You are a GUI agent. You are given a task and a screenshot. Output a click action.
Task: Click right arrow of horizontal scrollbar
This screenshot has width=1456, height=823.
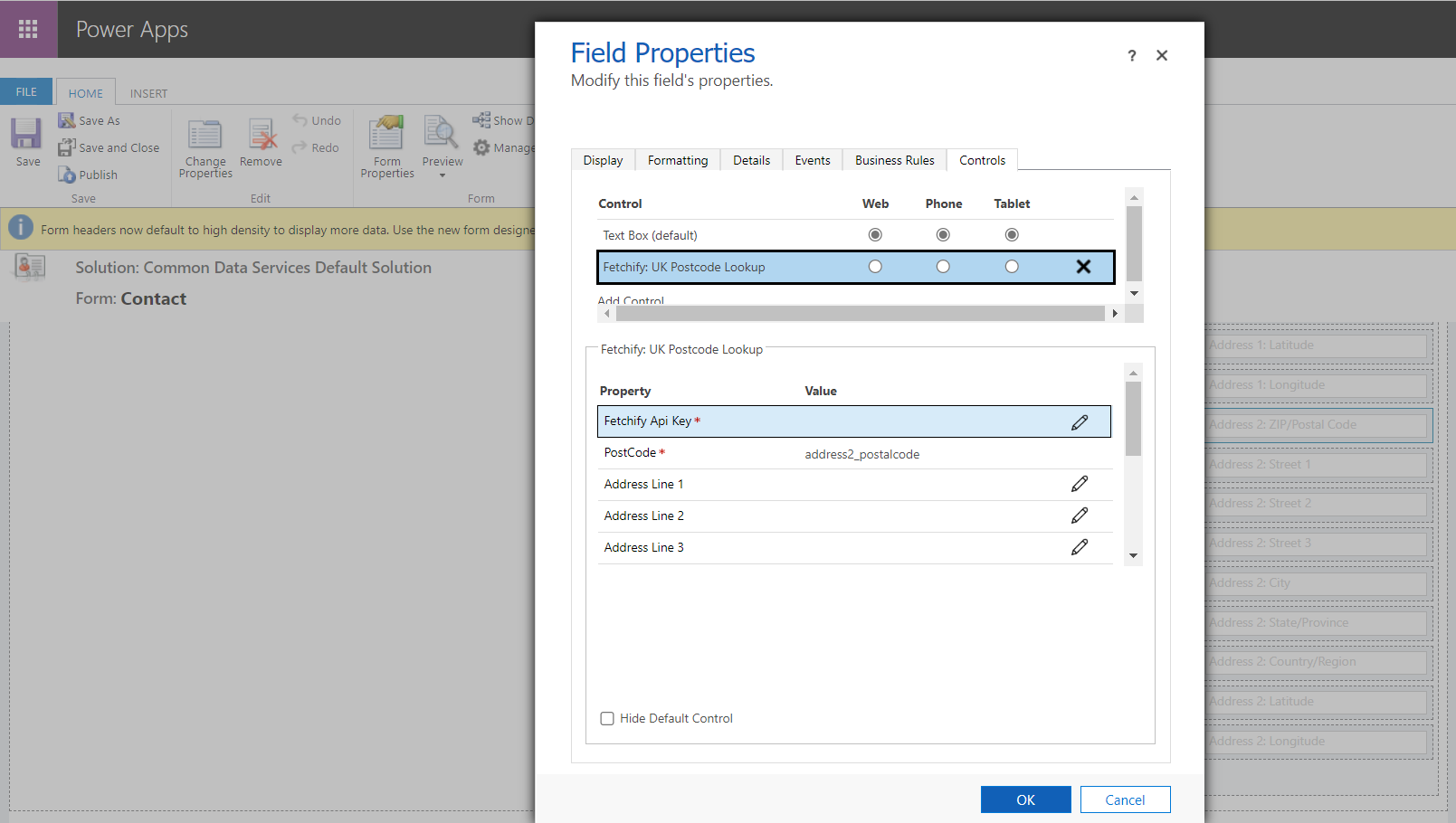click(1115, 314)
